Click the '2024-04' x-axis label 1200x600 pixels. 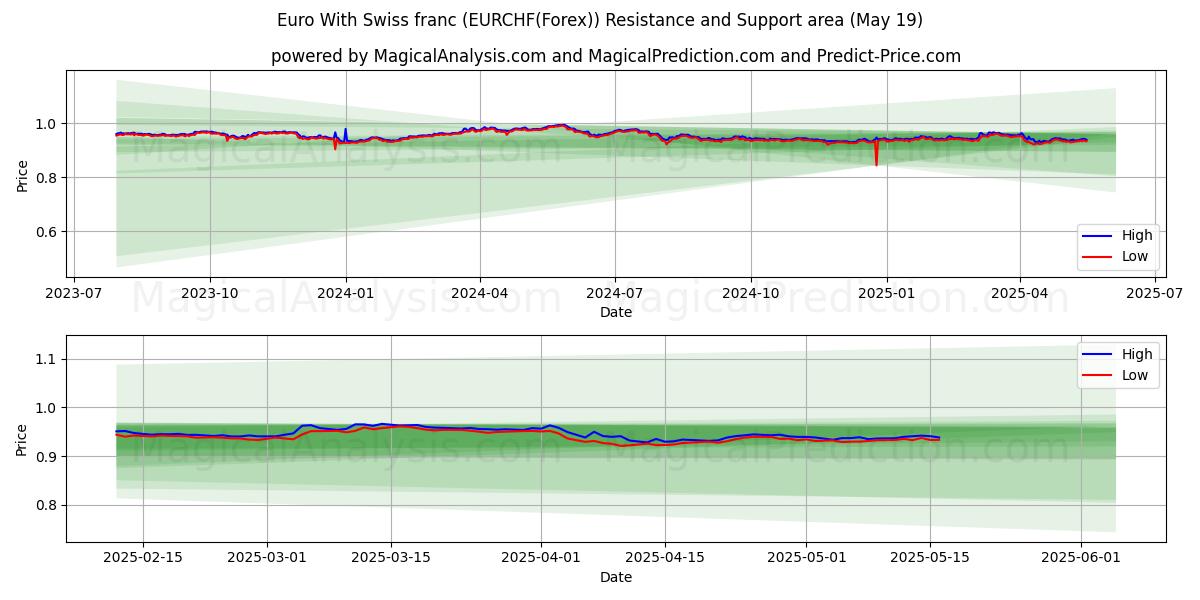point(480,294)
